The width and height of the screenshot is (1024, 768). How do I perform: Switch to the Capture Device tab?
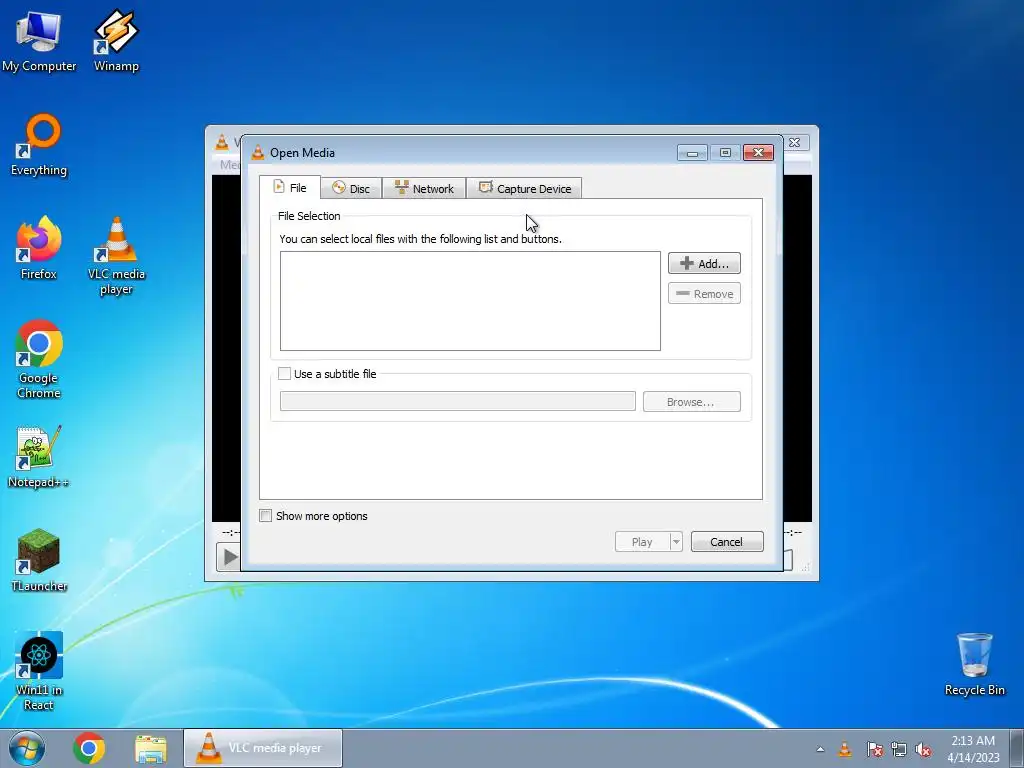tap(524, 189)
